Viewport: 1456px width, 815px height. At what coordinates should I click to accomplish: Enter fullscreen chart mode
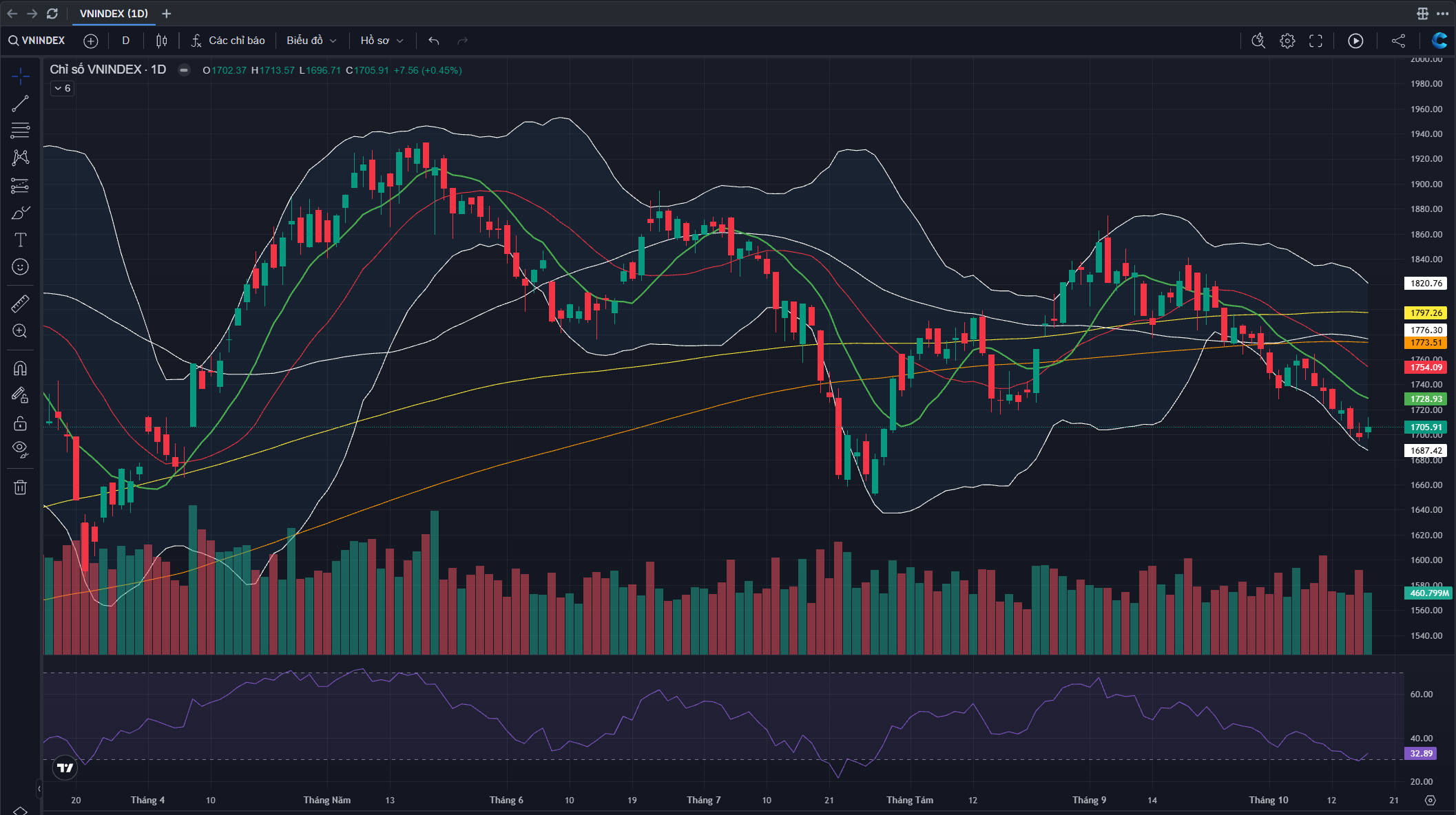tap(1316, 41)
